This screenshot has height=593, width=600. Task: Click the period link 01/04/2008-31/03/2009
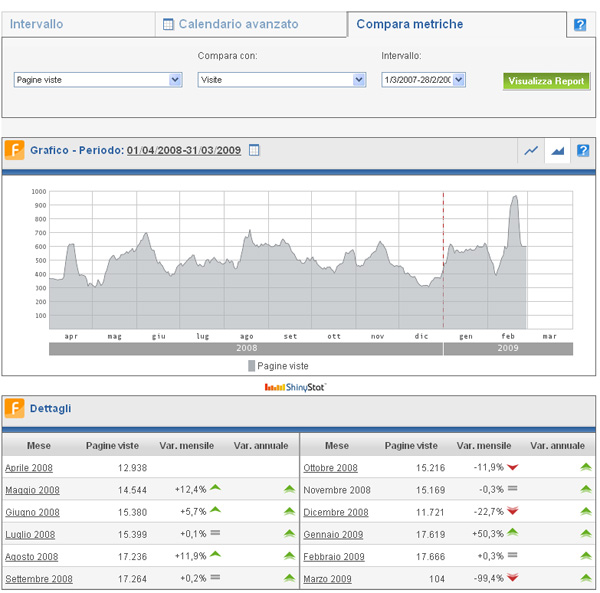184,150
